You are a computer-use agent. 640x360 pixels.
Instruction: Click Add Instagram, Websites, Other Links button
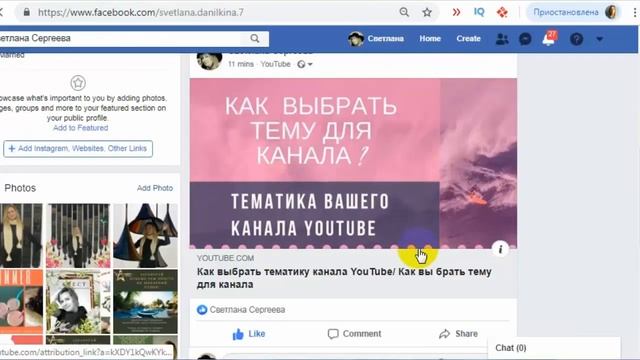click(78, 149)
